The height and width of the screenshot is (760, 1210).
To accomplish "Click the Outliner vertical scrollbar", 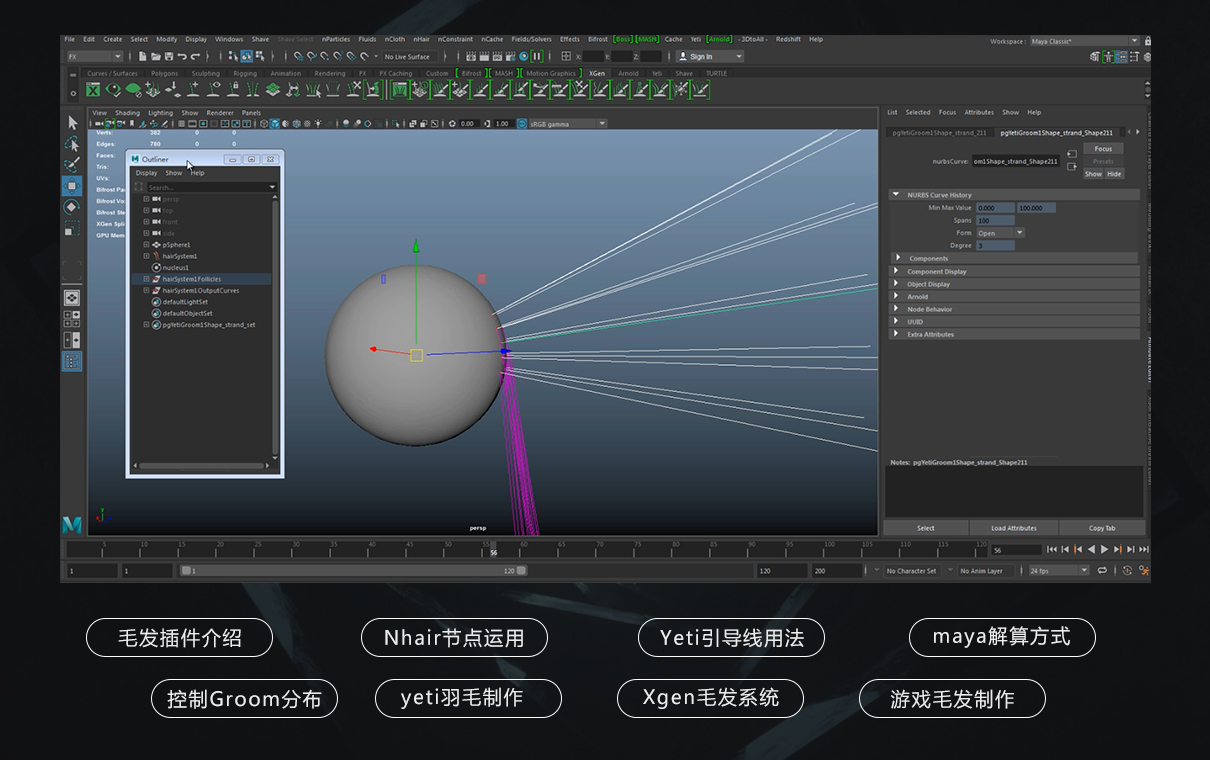I will pyautogui.click(x=276, y=328).
